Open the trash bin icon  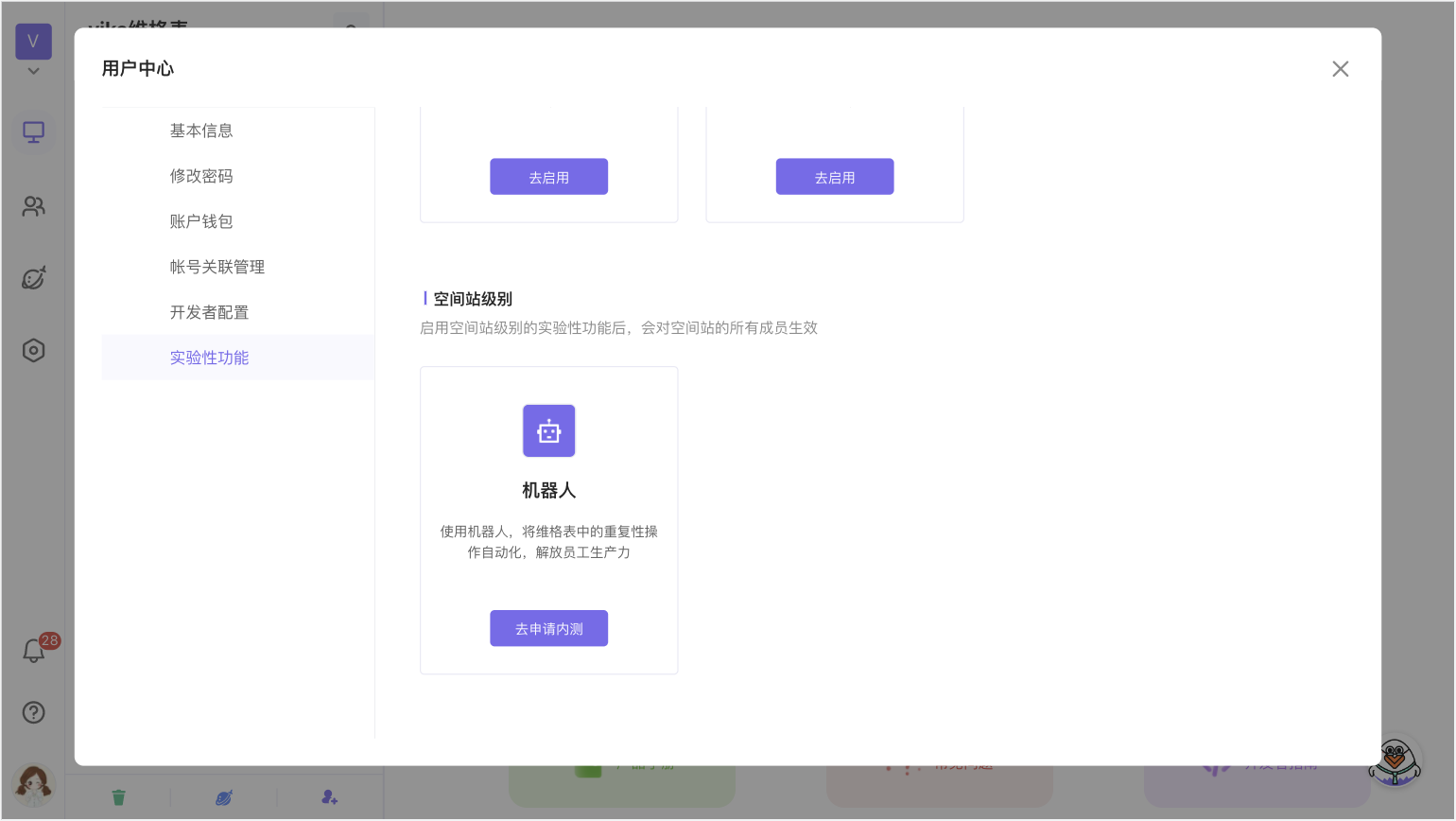point(118,797)
